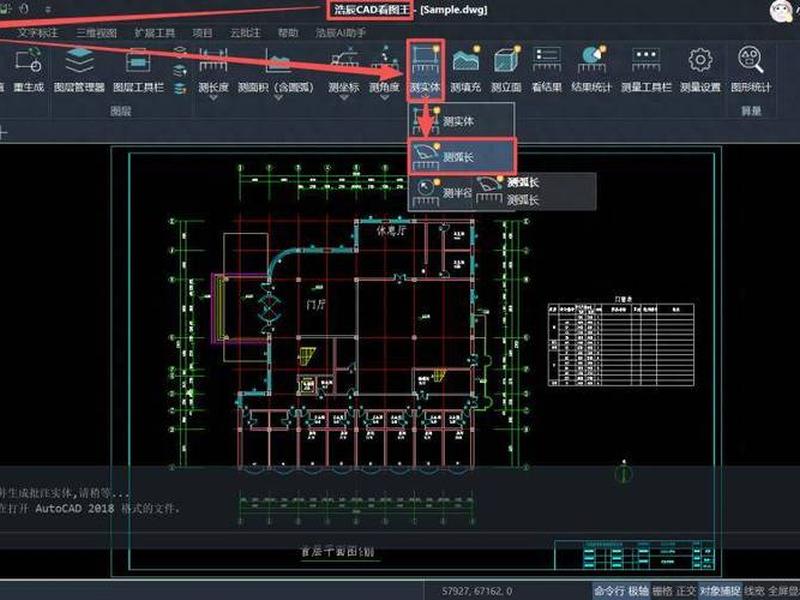
Task: Open 图形统计 shape statistics
Action: click(x=751, y=68)
